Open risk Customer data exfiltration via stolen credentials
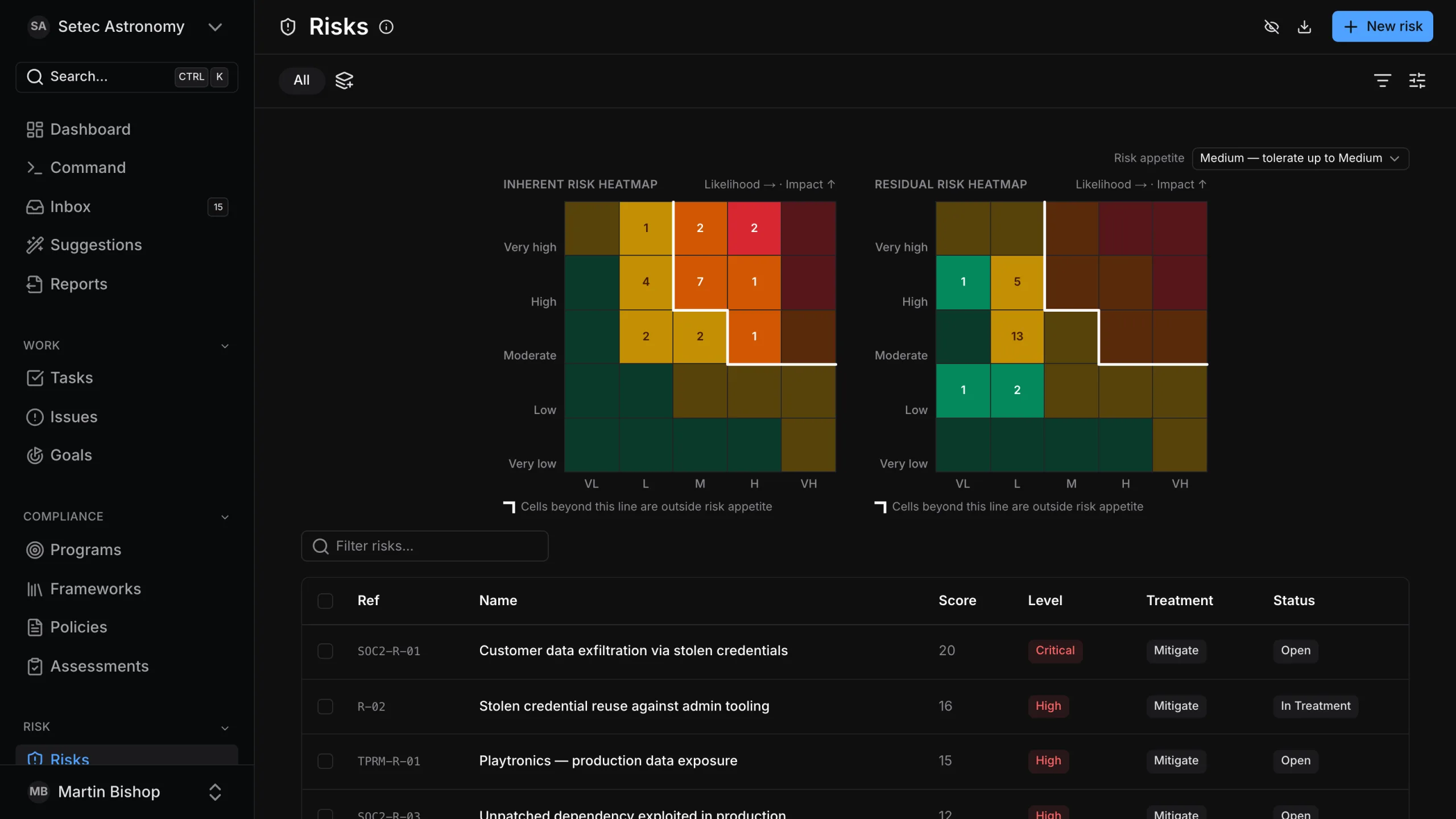The height and width of the screenshot is (819, 1456). pos(633,651)
